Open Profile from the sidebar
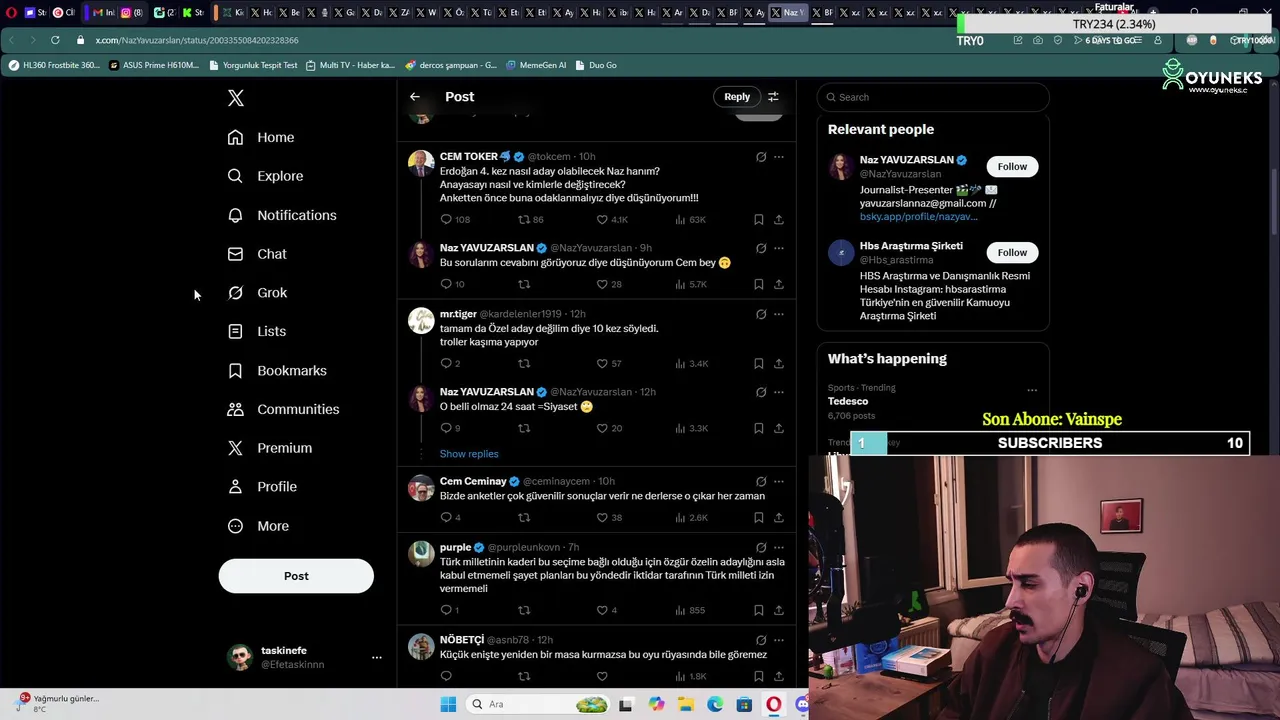Screen dimensions: 1280x720 262,487
